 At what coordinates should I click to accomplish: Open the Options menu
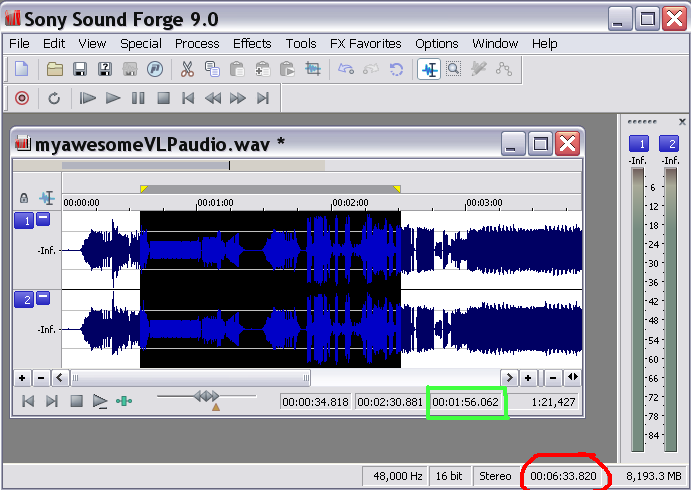437,44
